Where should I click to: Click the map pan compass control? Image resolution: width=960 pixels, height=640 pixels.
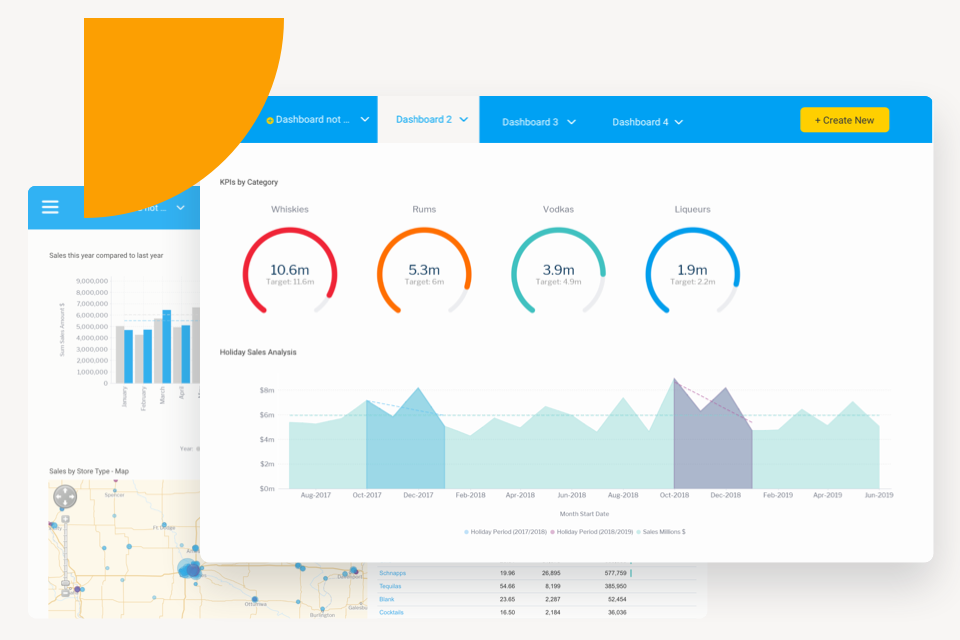pyautogui.click(x=64, y=496)
